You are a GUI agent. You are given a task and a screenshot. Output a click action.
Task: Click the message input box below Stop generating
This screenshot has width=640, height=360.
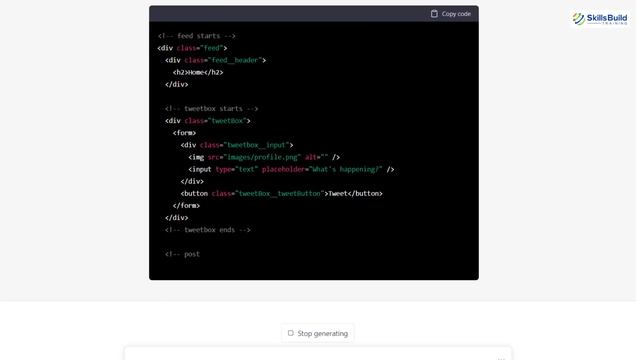[318, 353]
